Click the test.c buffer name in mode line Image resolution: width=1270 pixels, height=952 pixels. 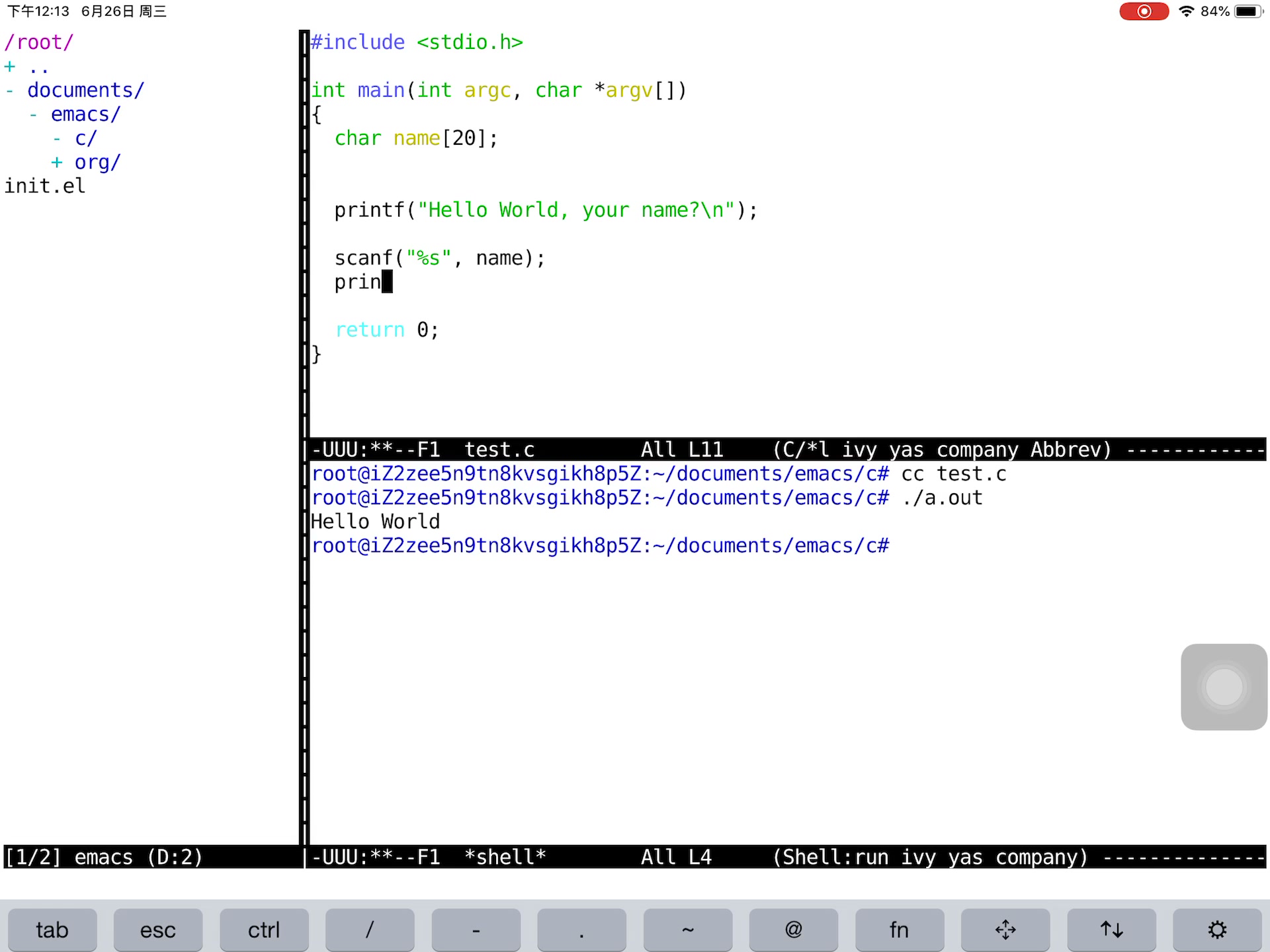coord(499,450)
